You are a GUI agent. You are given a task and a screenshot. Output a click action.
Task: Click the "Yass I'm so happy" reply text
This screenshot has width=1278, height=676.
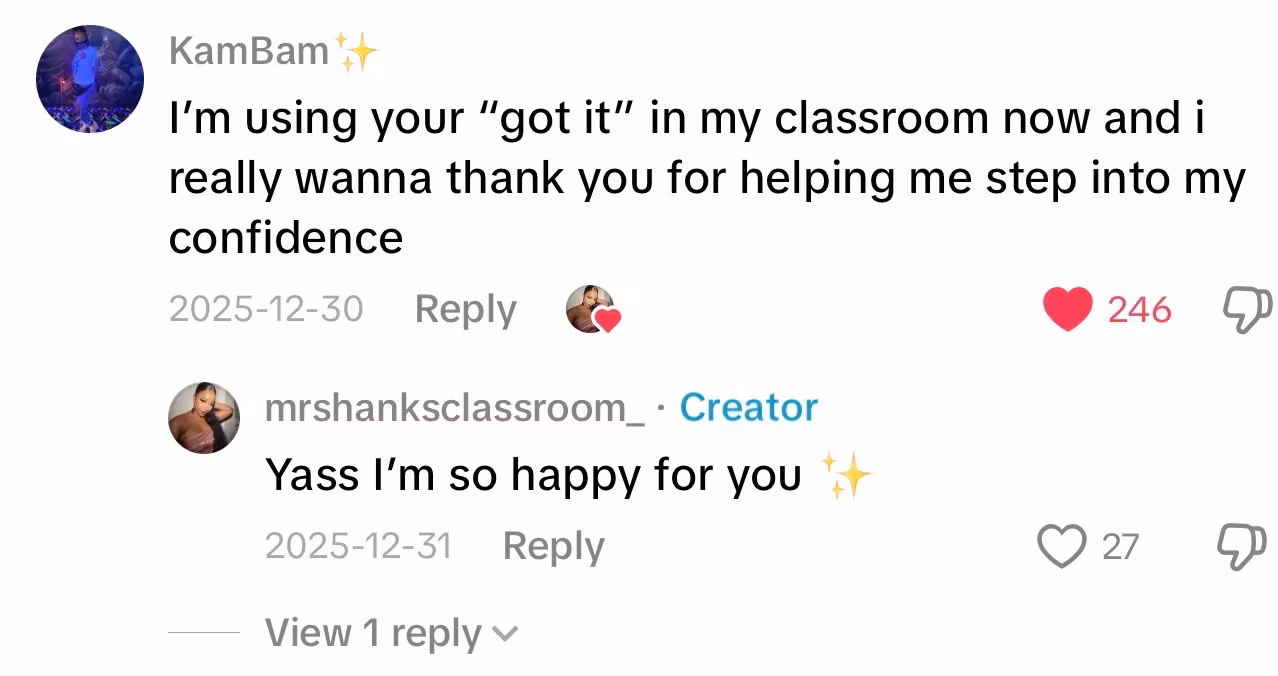point(533,475)
